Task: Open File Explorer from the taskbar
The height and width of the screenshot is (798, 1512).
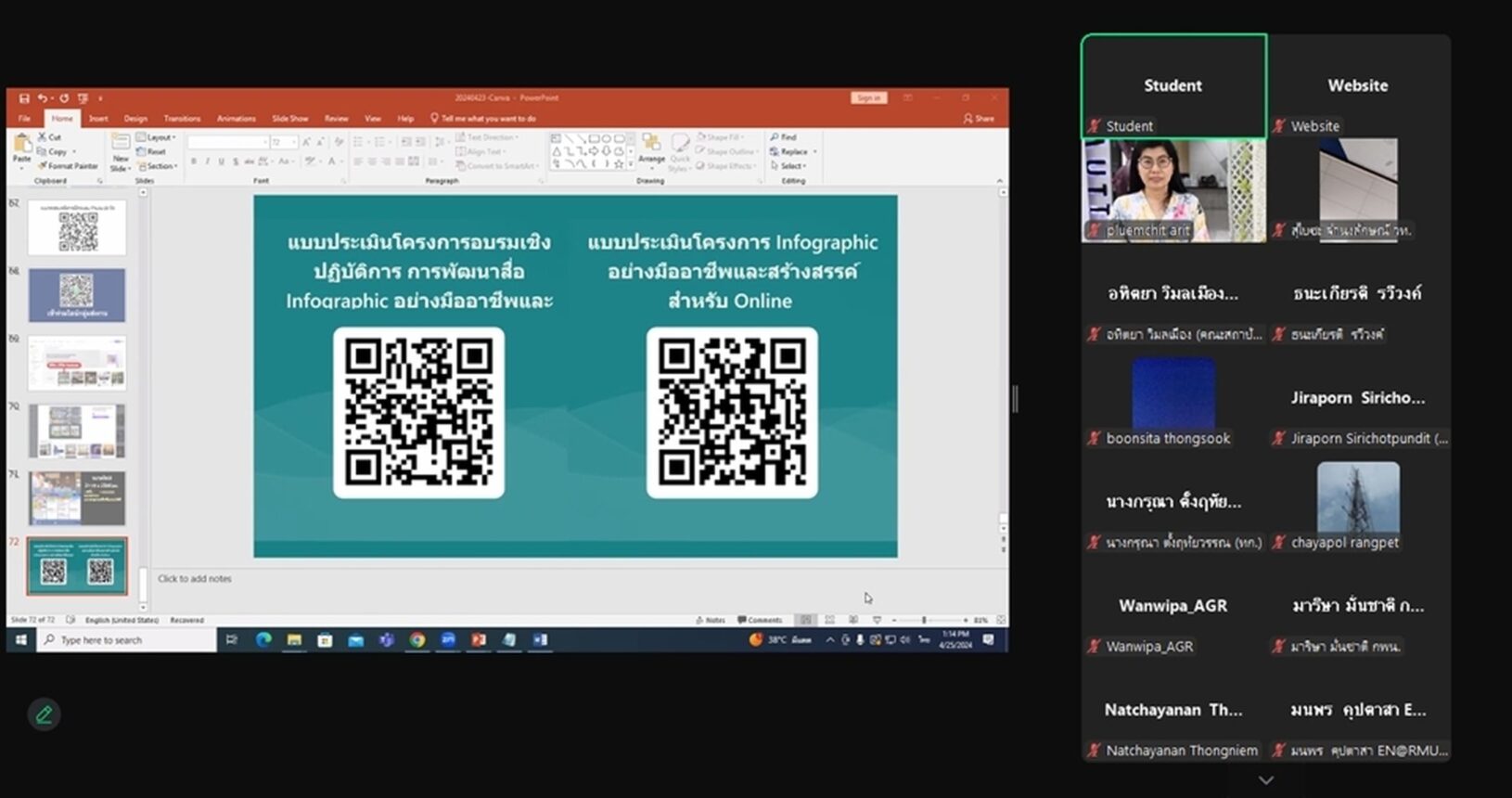Action: (x=294, y=639)
